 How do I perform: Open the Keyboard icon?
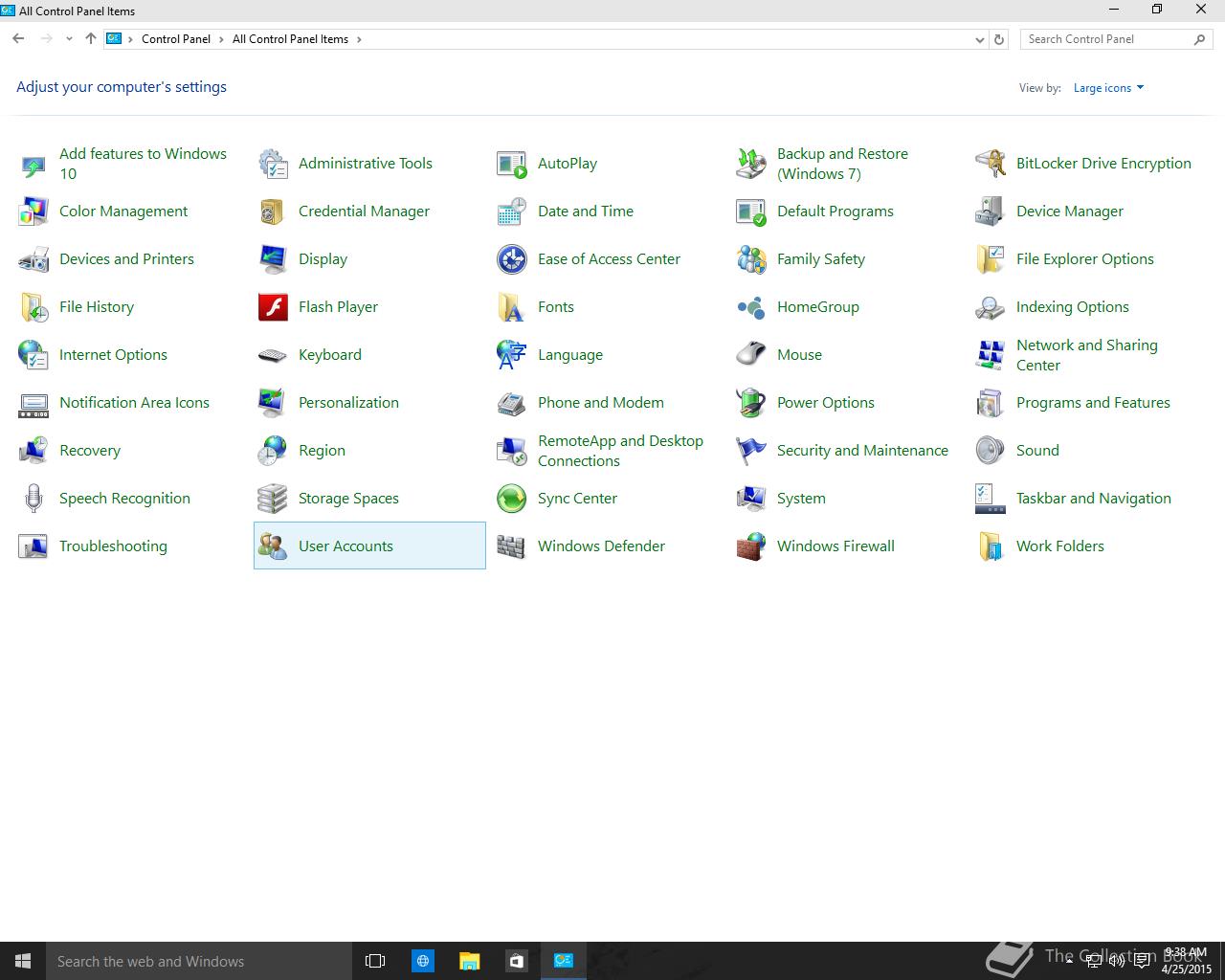coord(273,355)
